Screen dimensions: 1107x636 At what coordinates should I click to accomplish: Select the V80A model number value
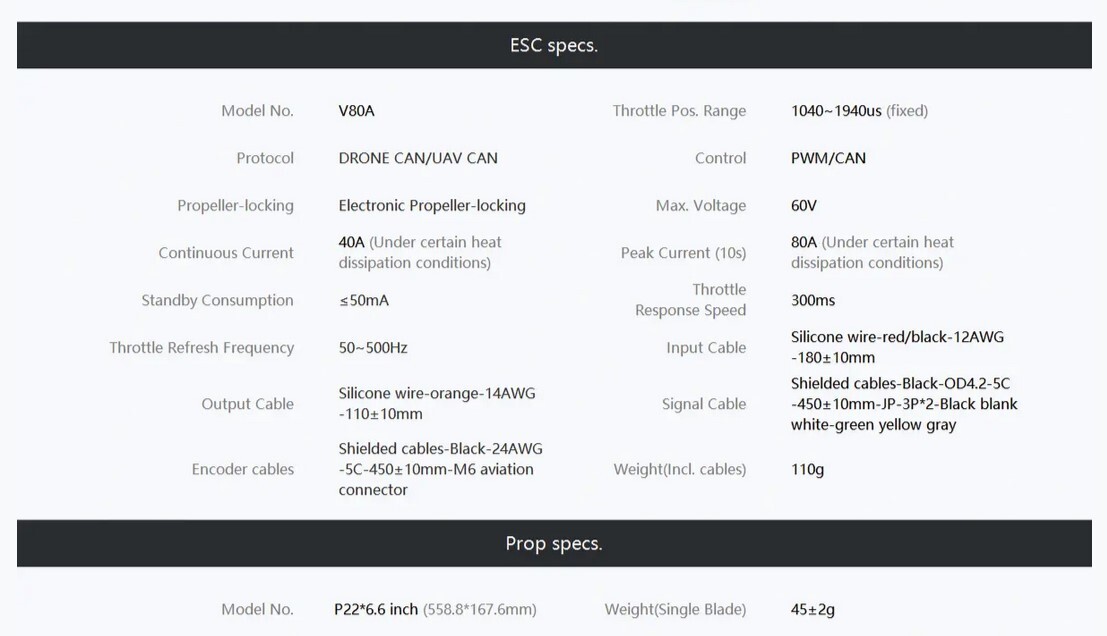[357, 111]
